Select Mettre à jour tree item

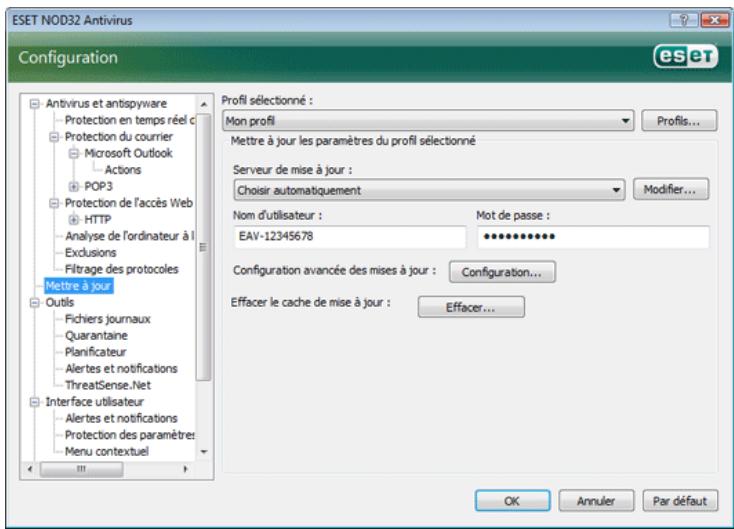78,286
